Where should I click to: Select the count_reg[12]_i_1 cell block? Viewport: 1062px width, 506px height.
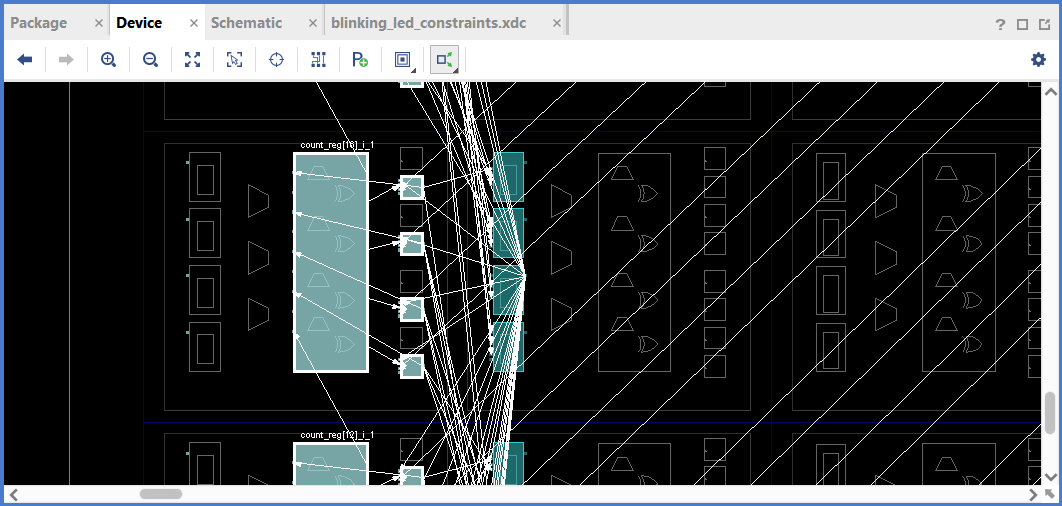[331, 464]
